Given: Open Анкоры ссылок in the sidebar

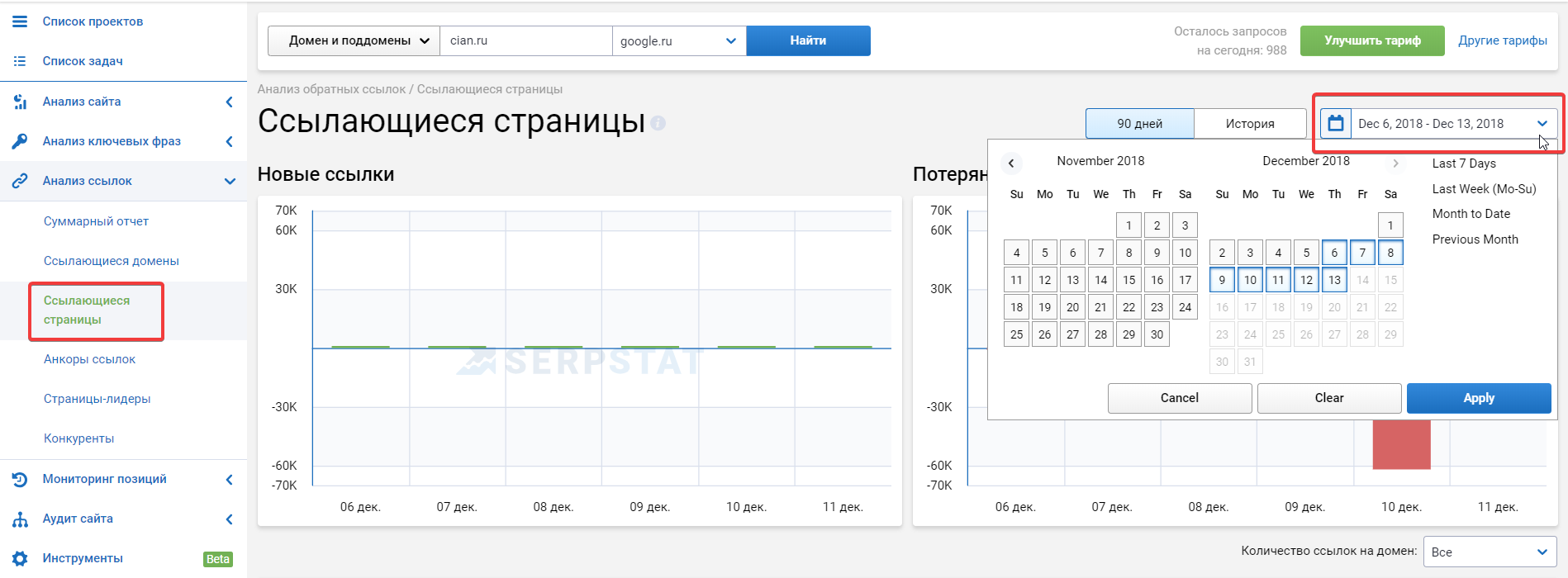Looking at the screenshot, I should coord(90,359).
